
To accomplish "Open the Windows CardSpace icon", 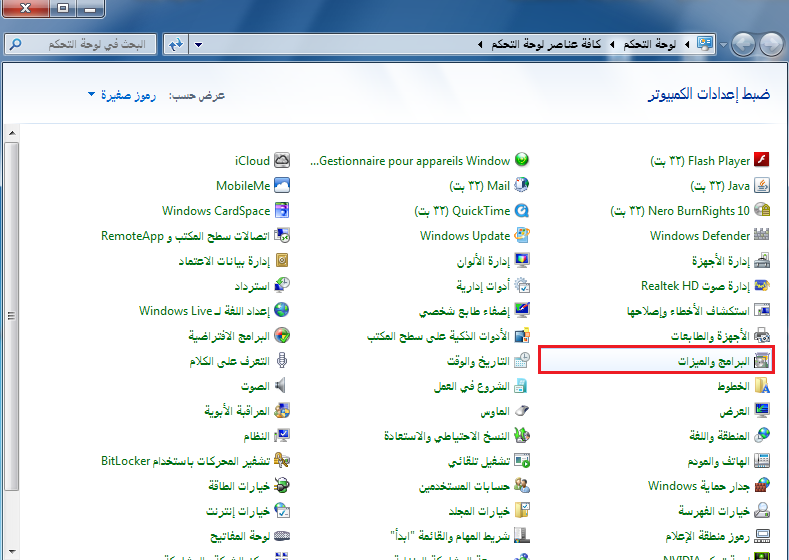I will (282, 211).
